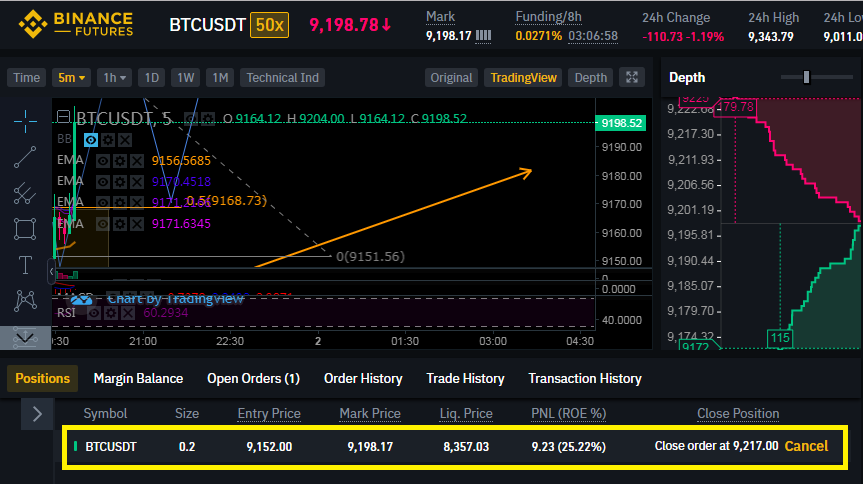Open settings for EMA 9171.6345
Viewport: 863px width, 484px height.
click(119, 224)
